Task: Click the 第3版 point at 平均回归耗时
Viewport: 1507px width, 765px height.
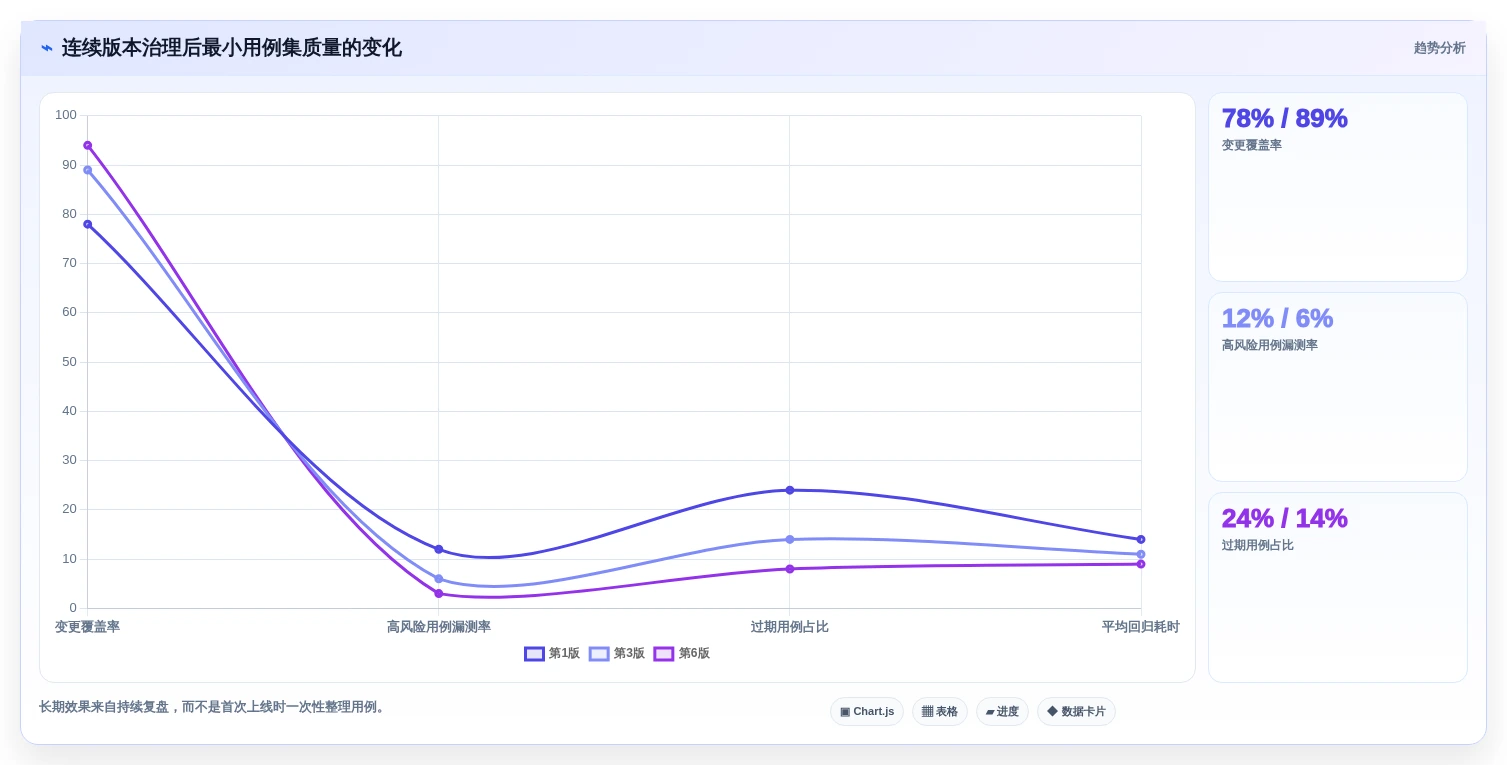Action: tap(1141, 554)
